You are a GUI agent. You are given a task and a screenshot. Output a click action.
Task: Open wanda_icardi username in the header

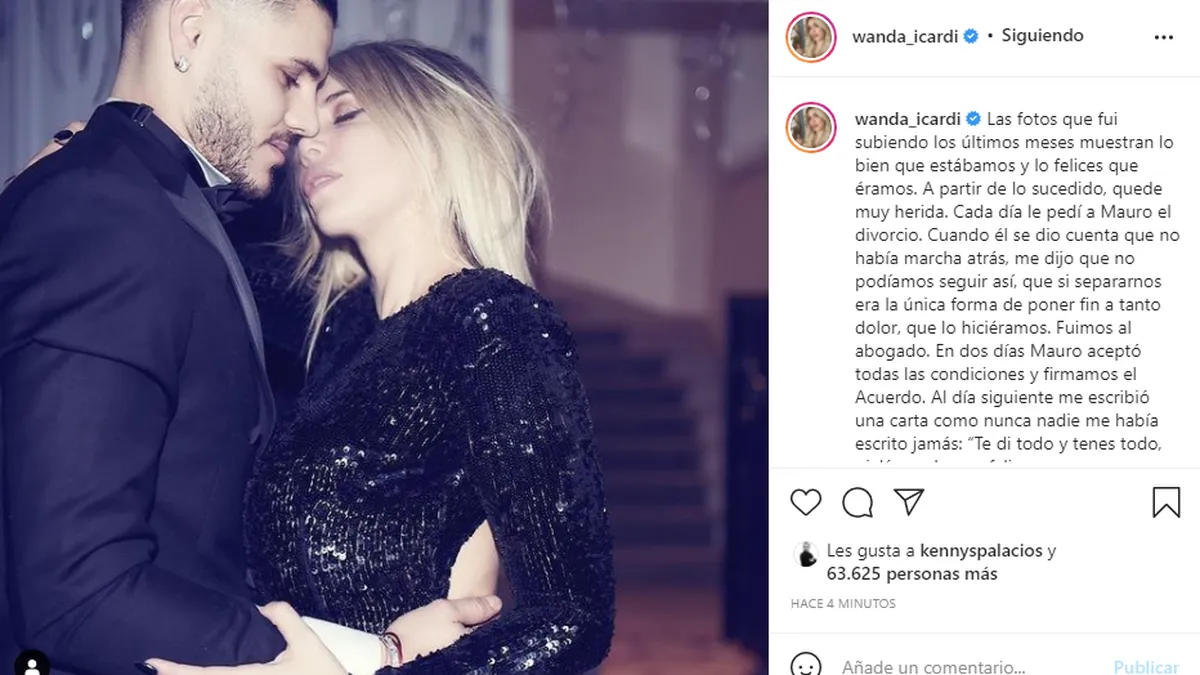pos(904,36)
